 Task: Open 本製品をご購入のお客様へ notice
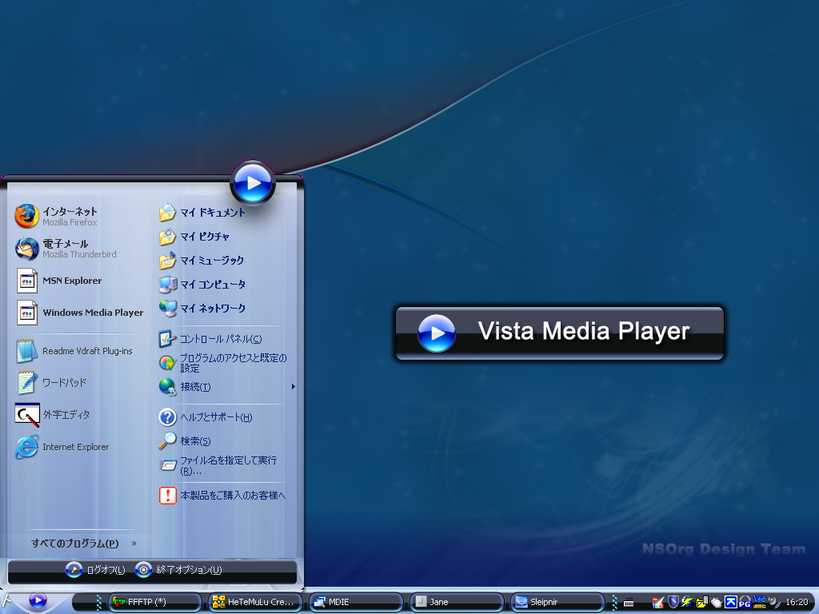[222, 495]
